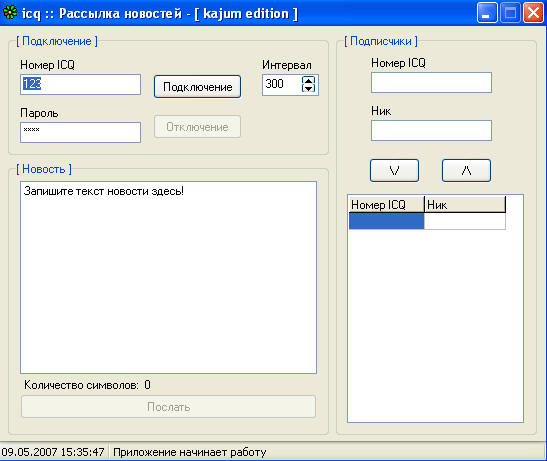This screenshot has height=461, width=547.
Task: Focus the Номер ICQ field in Подключение
Action: tap(81, 84)
